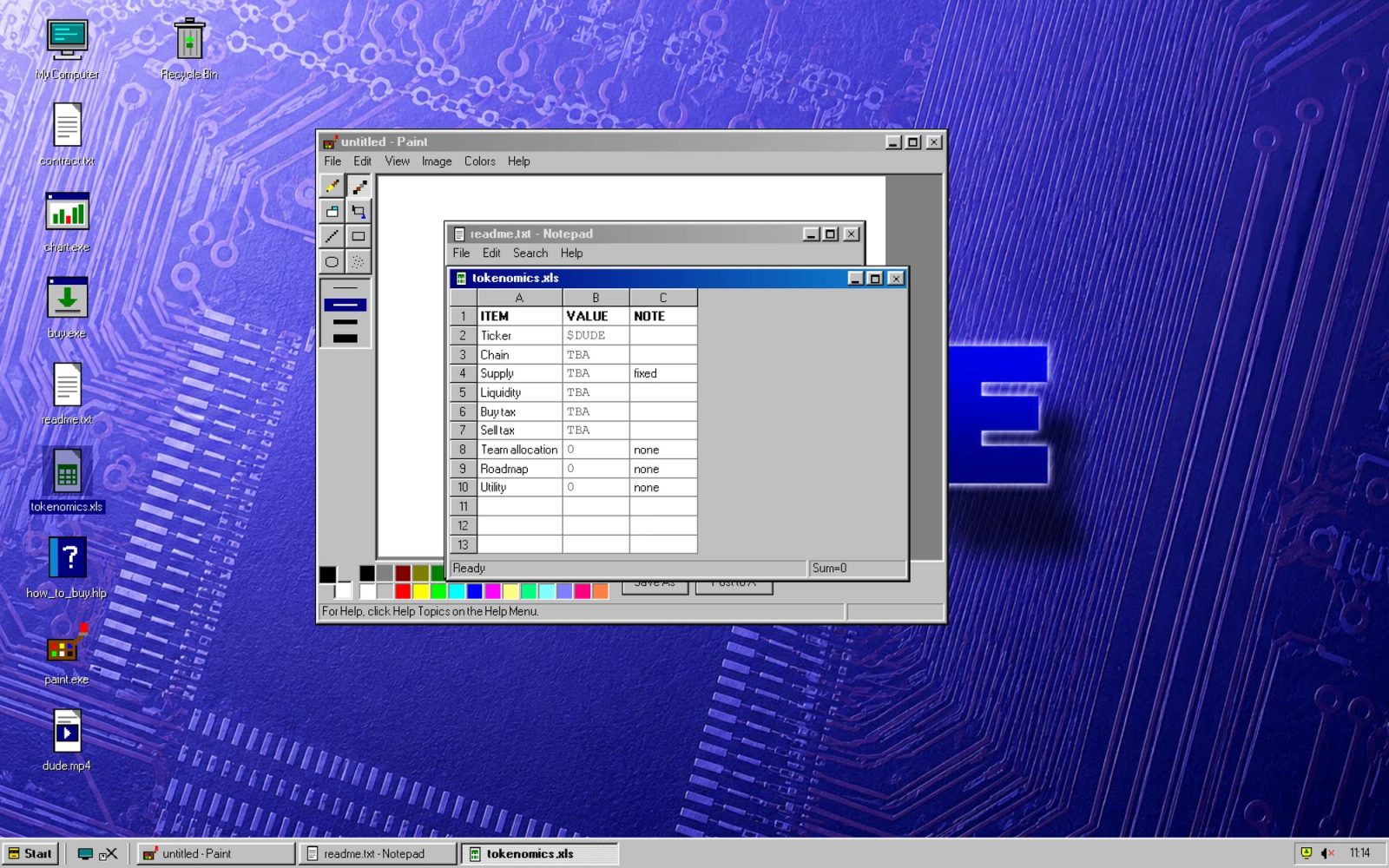Open dude.mp4 video file icon

[67, 740]
